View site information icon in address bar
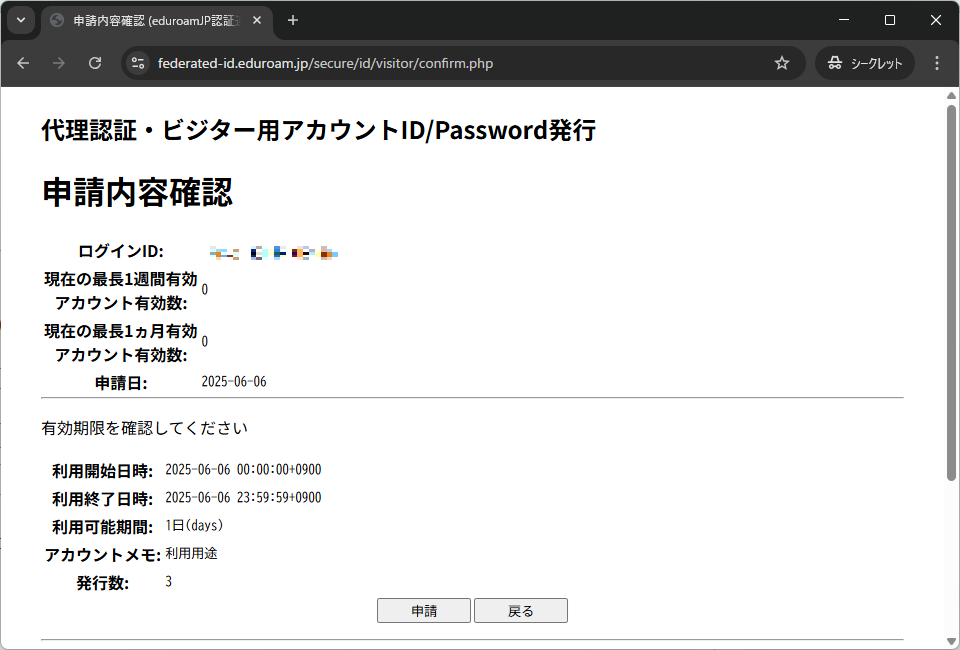Image resolution: width=960 pixels, height=650 pixels. pyautogui.click(x=139, y=63)
